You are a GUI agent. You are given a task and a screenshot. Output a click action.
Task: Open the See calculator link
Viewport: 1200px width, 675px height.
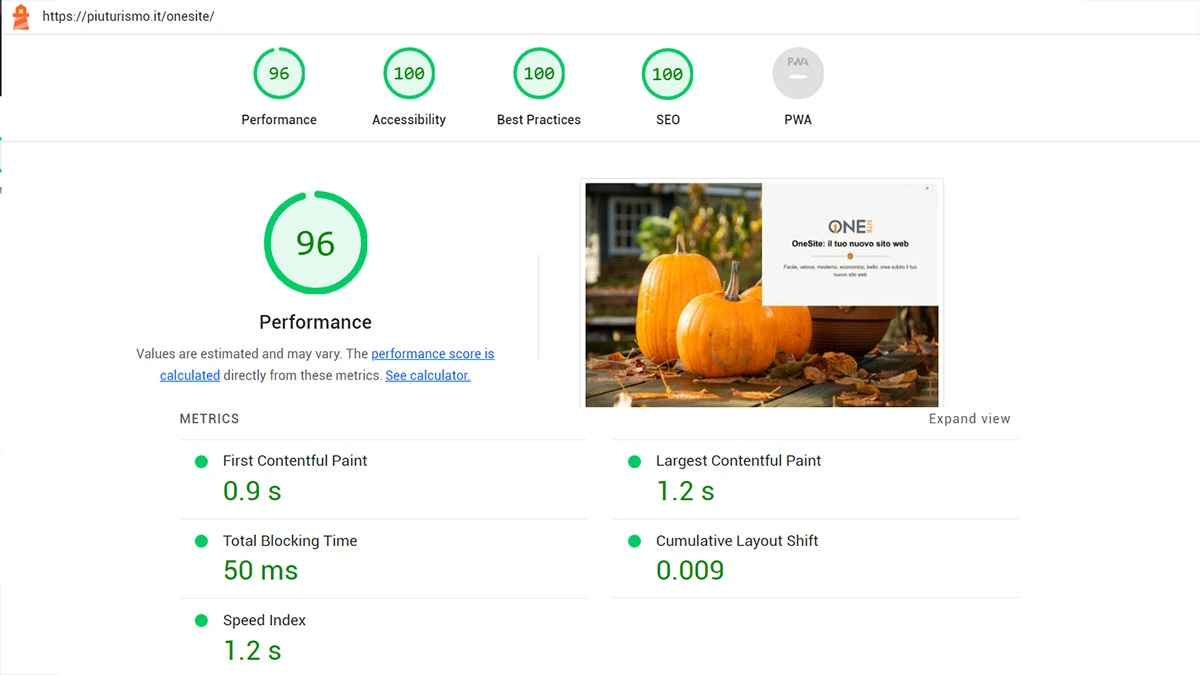(427, 376)
